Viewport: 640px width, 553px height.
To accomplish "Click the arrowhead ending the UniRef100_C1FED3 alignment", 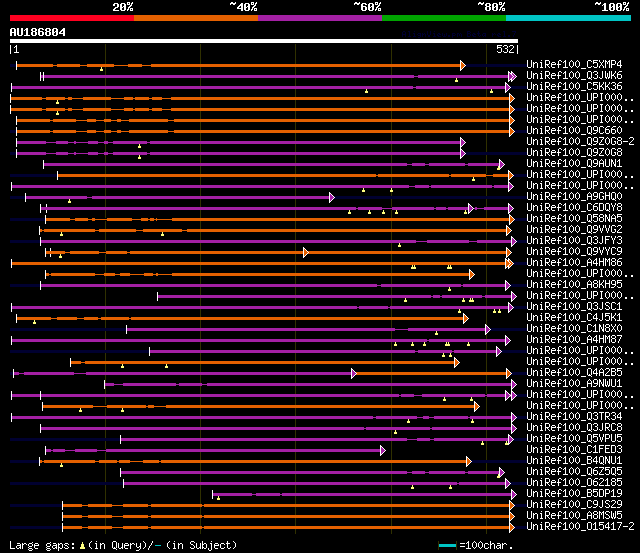I will pos(383,451).
